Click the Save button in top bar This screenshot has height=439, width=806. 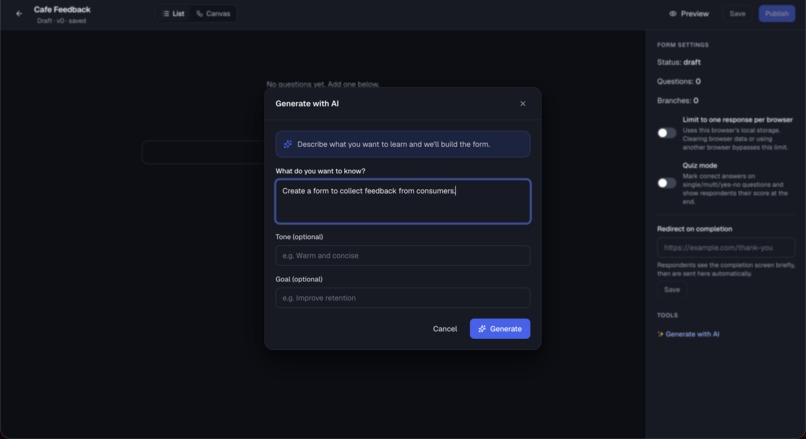(x=737, y=14)
